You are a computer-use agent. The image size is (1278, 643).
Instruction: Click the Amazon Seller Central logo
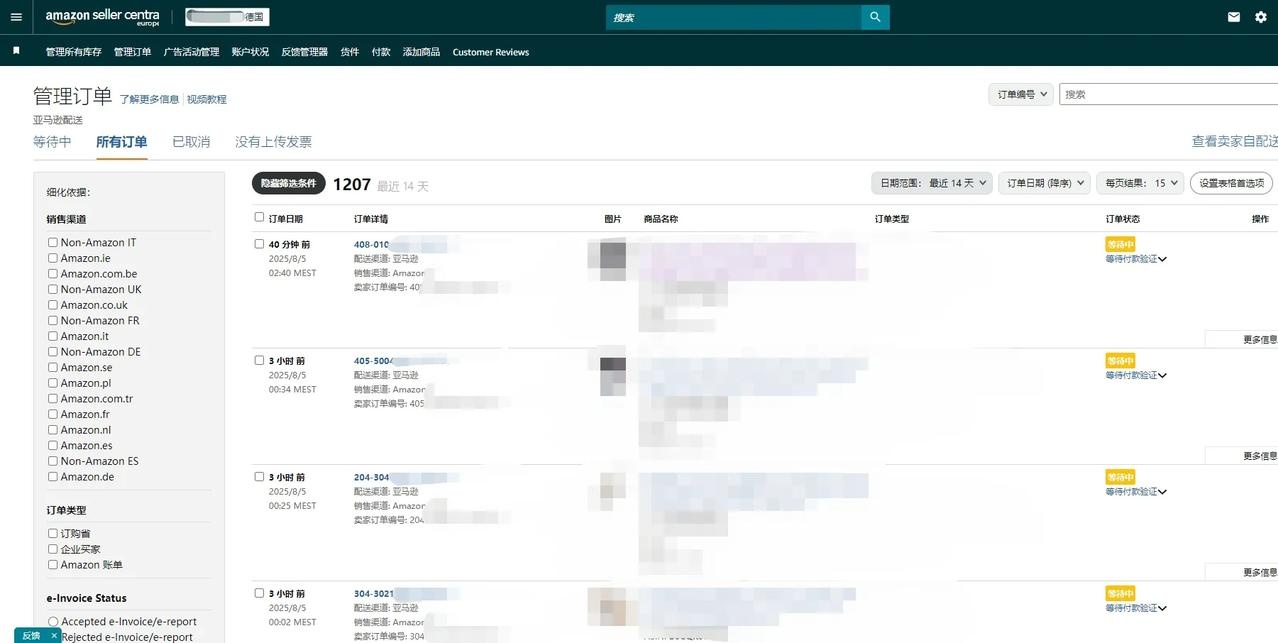[x=102, y=17]
